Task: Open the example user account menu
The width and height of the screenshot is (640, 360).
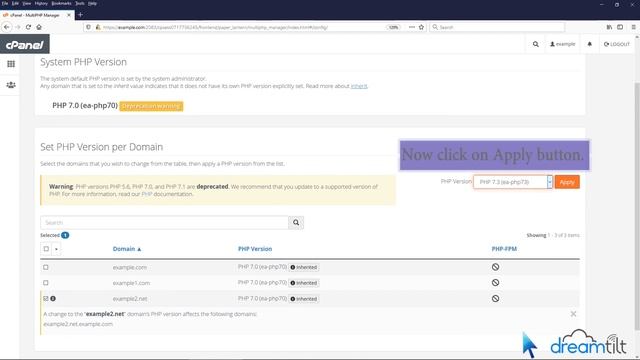Action: point(562,44)
